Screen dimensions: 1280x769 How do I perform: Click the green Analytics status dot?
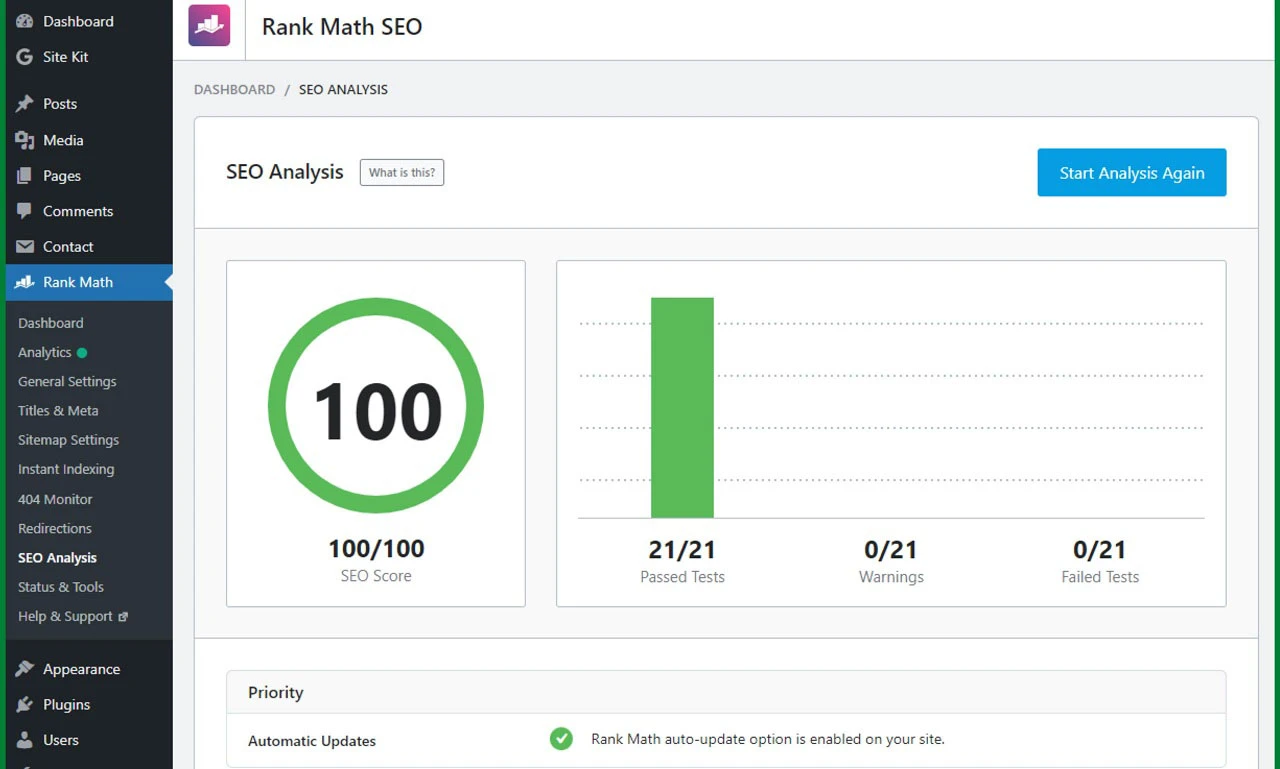[82, 352]
